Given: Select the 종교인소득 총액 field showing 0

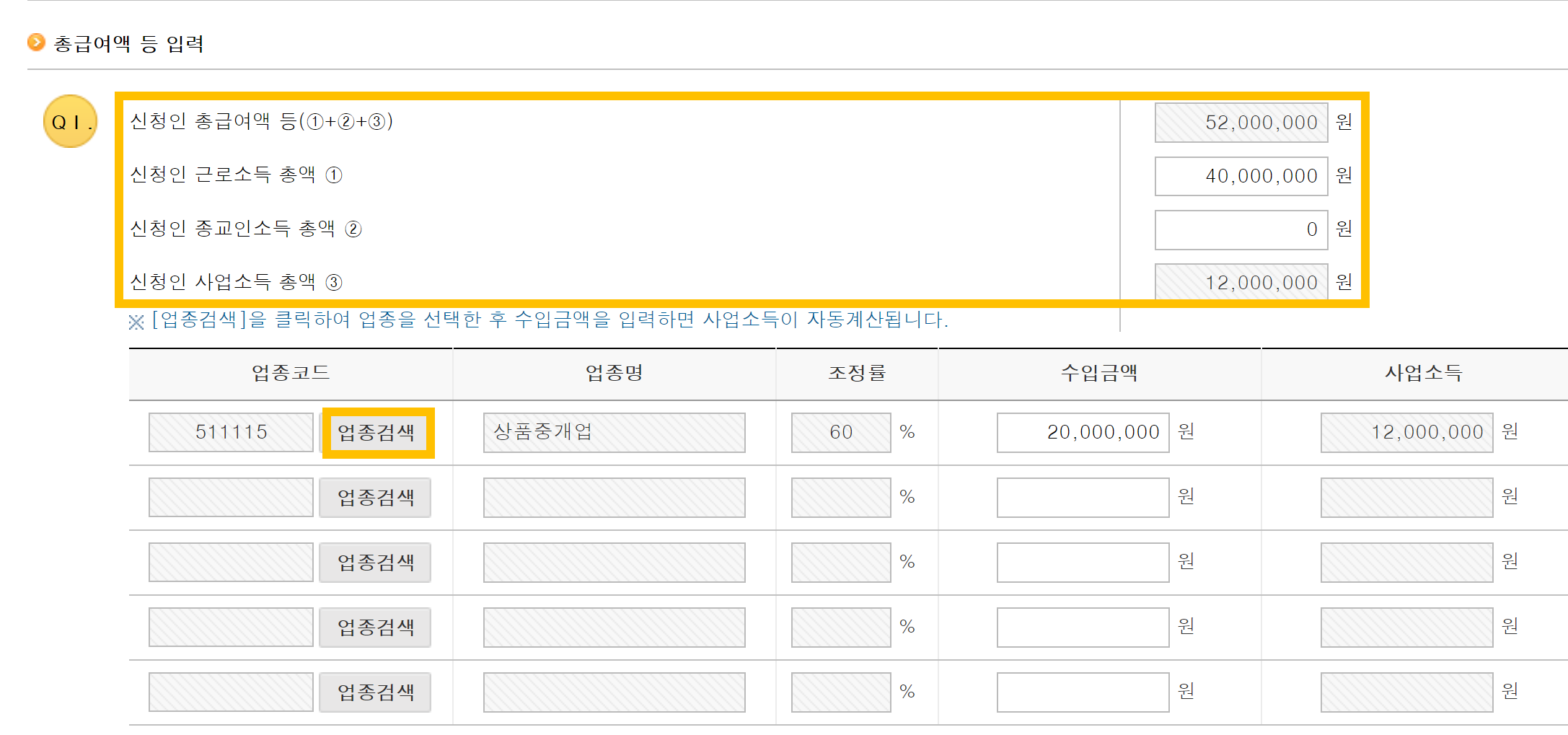Looking at the screenshot, I should tap(1241, 229).
